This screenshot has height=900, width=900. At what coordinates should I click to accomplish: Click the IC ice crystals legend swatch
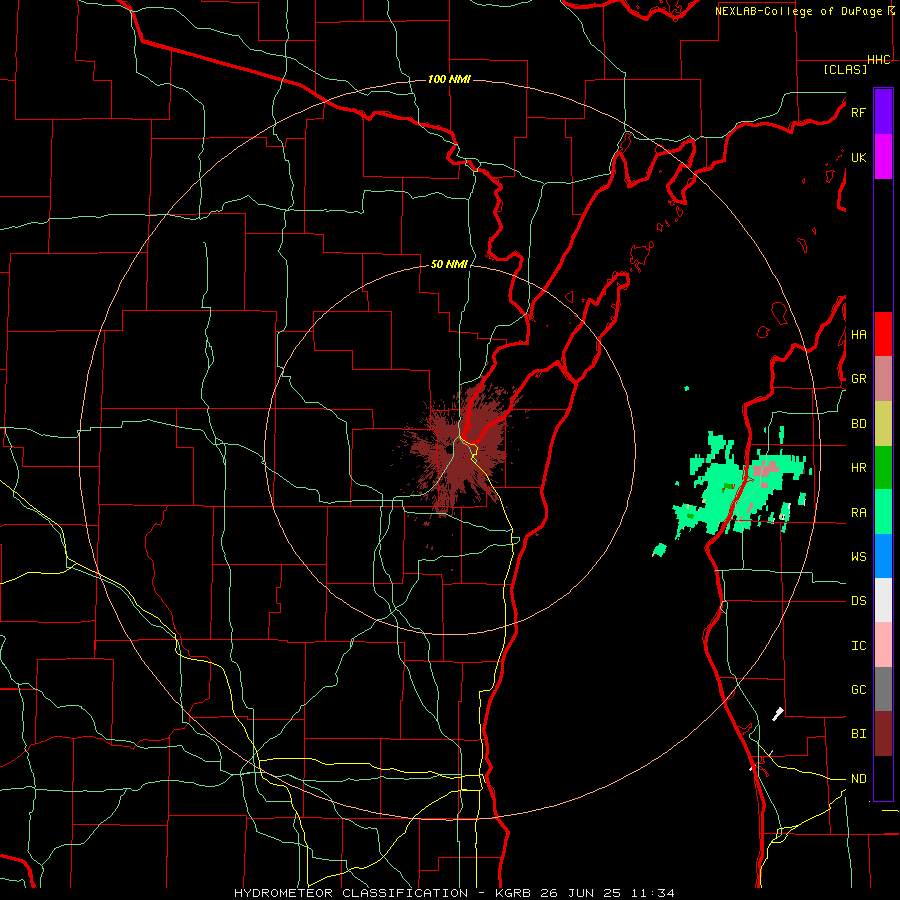coord(883,645)
